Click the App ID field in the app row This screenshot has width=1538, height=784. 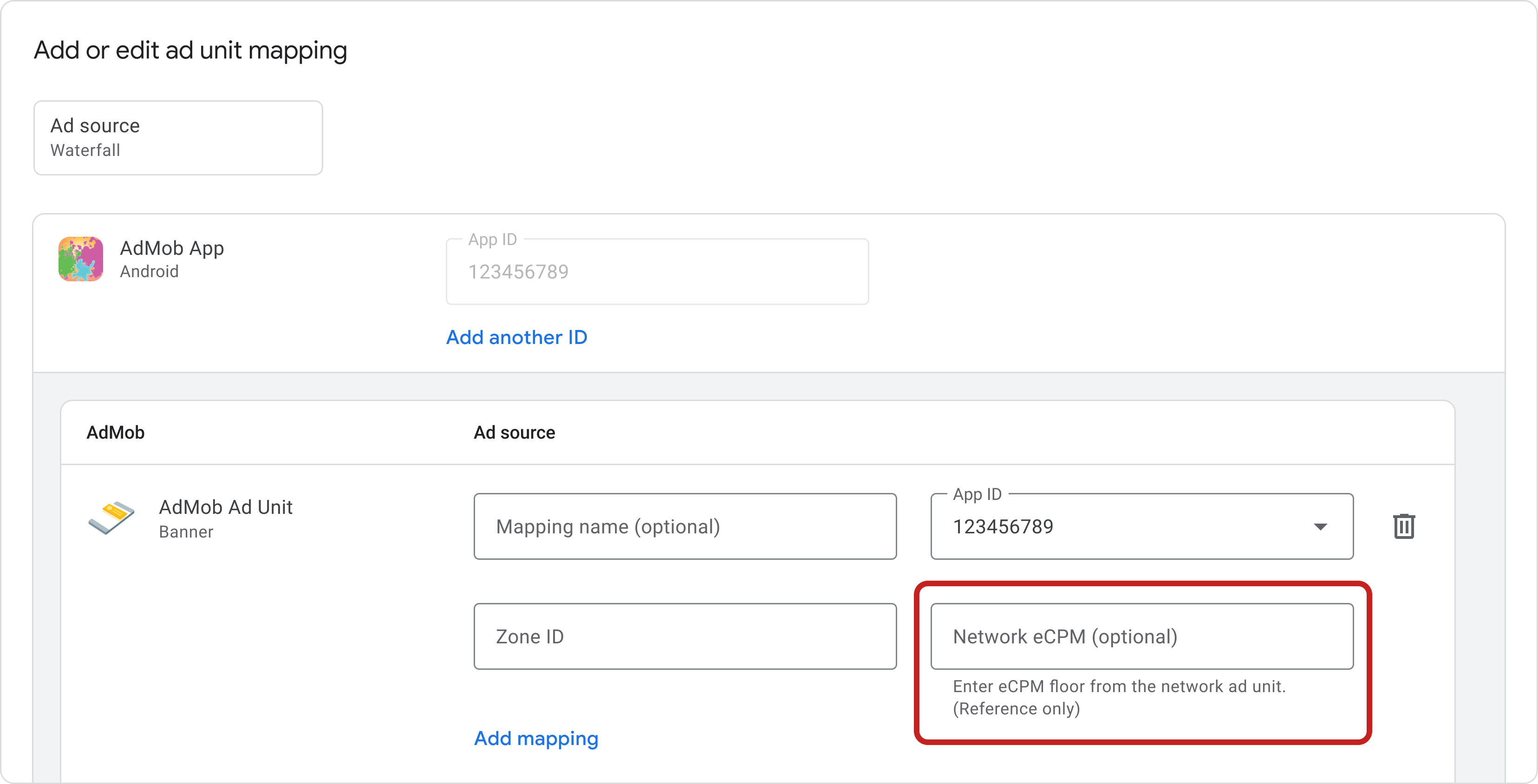pyautogui.click(x=657, y=272)
